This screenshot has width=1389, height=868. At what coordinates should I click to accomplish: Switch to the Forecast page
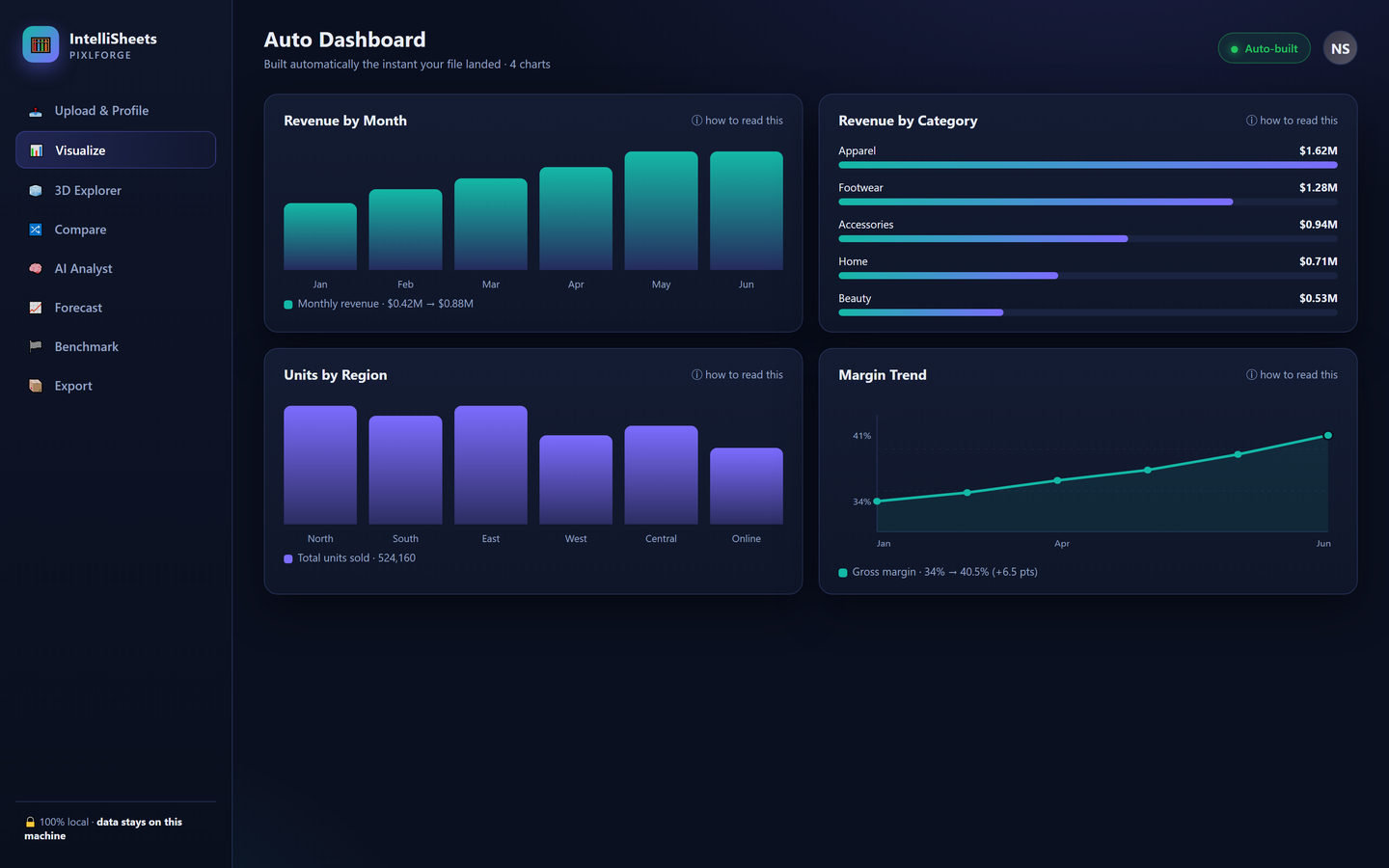coord(116,308)
